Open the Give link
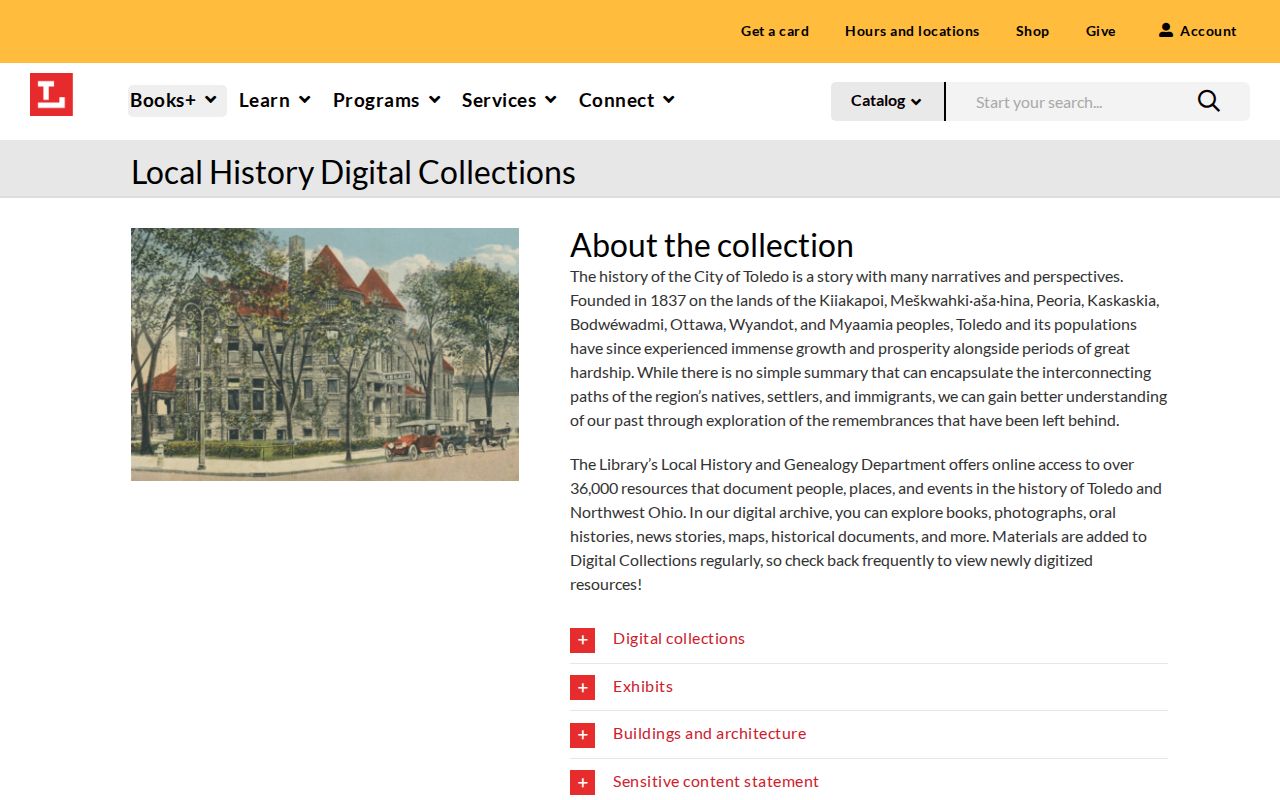Screen dimensions: 1280x800 [1101, 31]
